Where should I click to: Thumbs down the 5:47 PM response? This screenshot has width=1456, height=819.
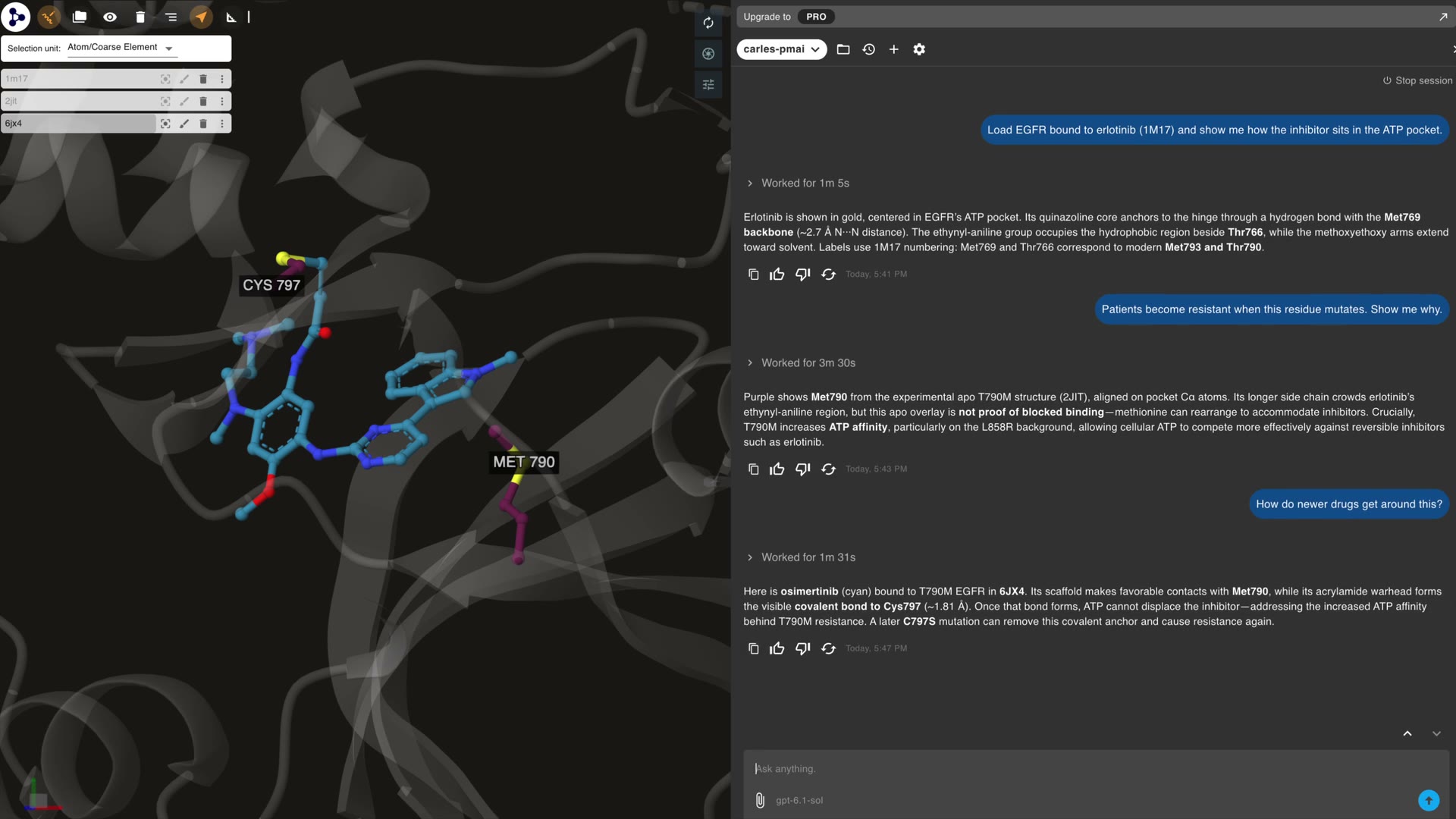point(802,648)
